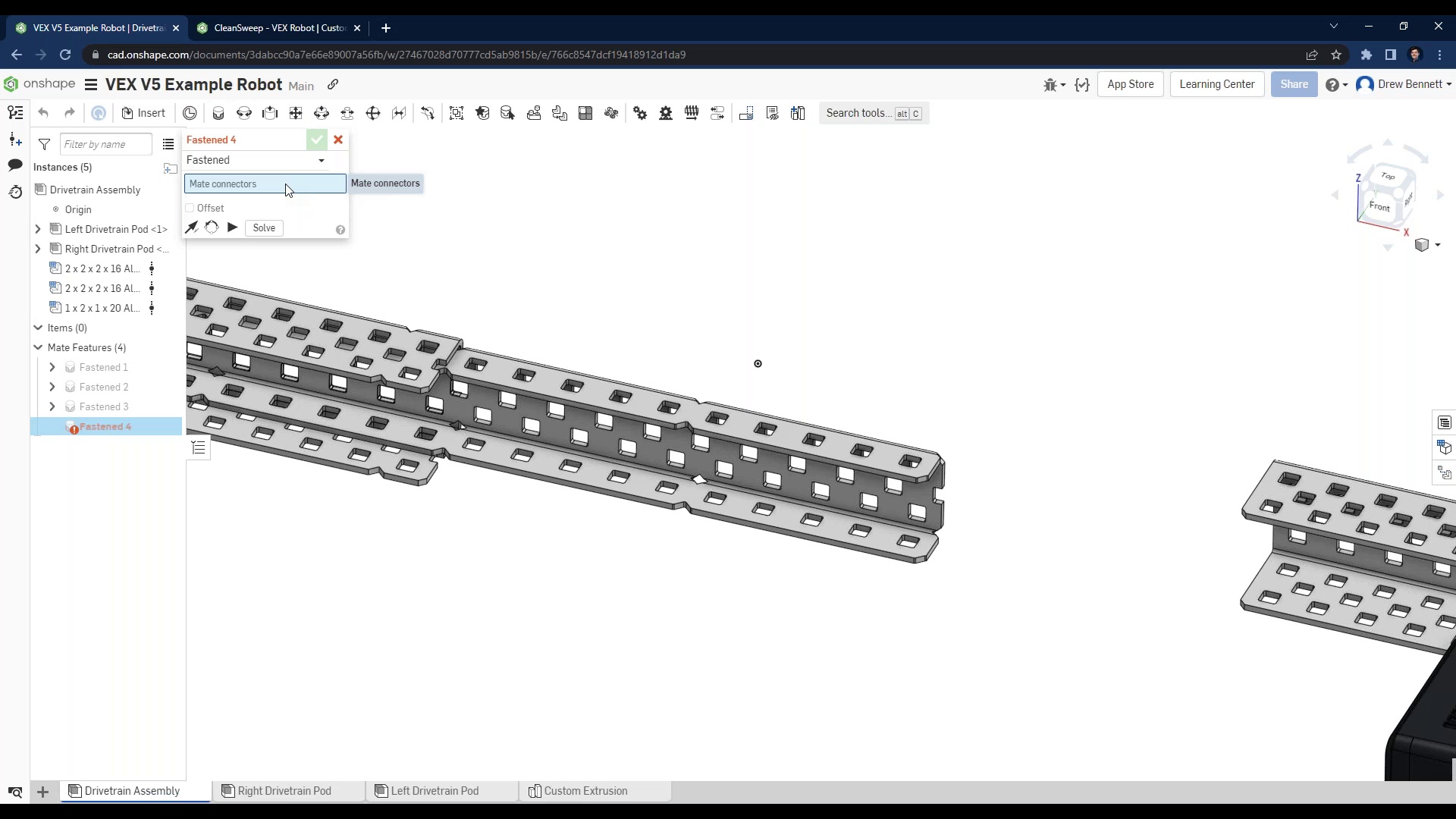Open the Drew Bennett account menu

click(1404, 84)
